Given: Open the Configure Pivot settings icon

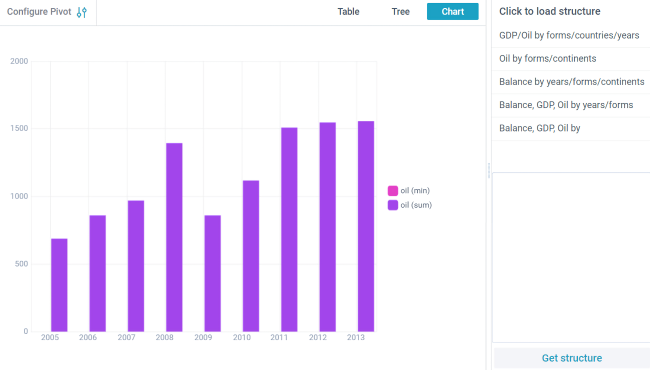Looking at the screenshot, I should coord(82,12).
